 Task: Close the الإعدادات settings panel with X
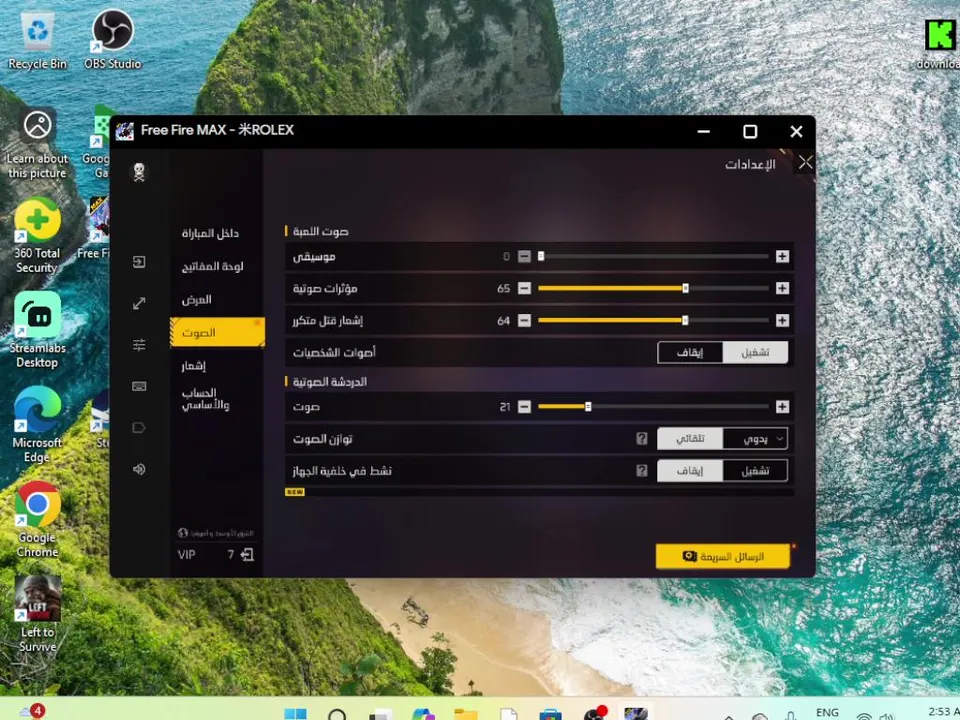805,163
